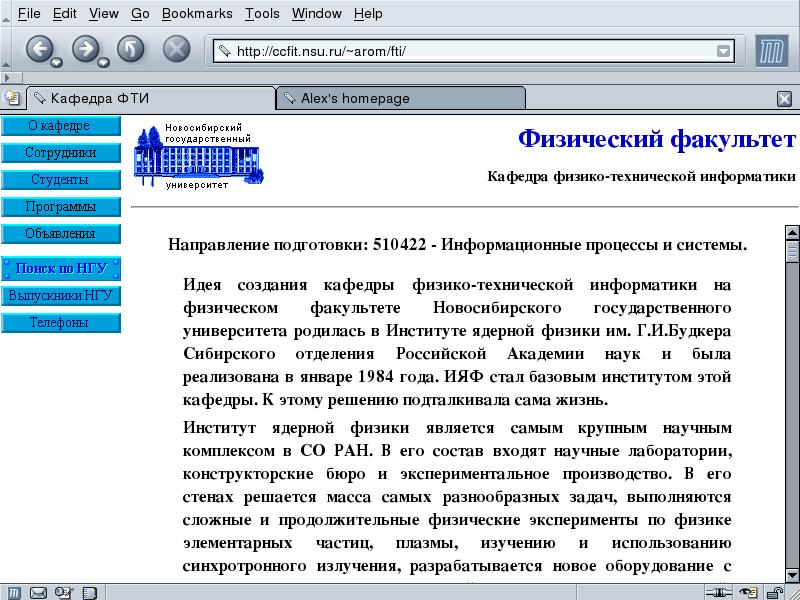Screen dimensions: 800x600
Task: Open the Help menu
Action: [x=368, y=13]
